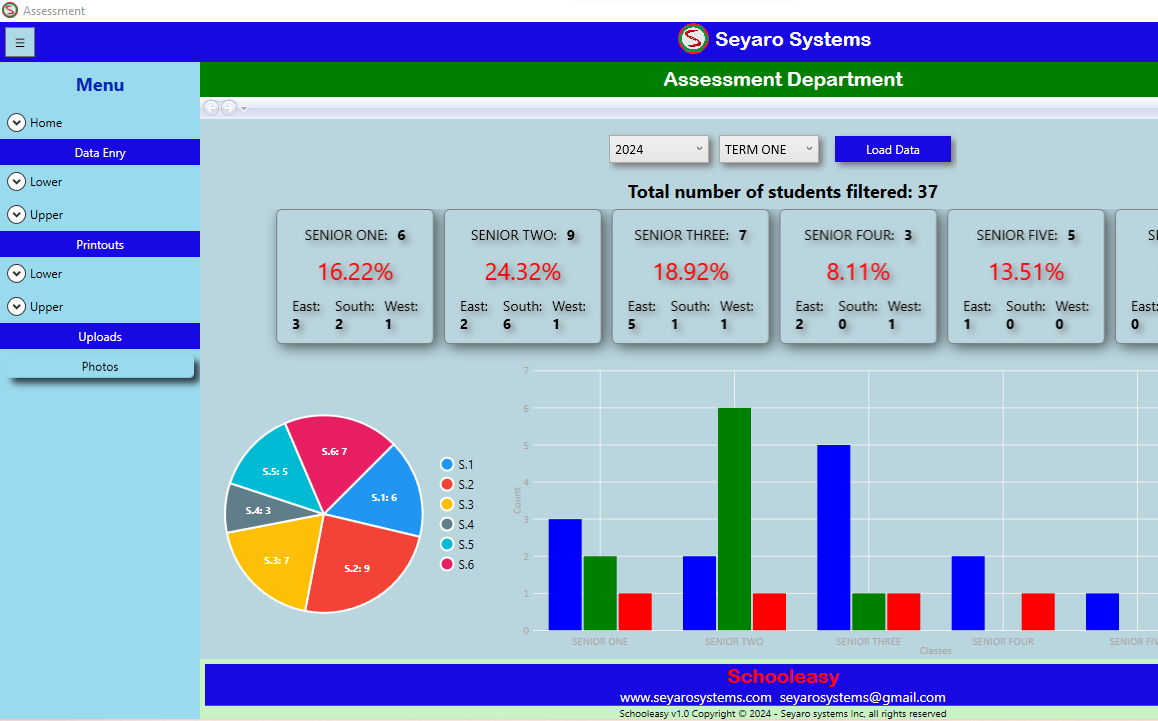The height and width of the screenshot is (721, 1158).
Task: Click the SENIOR FIVE summary card
Action: (1026, 276)
